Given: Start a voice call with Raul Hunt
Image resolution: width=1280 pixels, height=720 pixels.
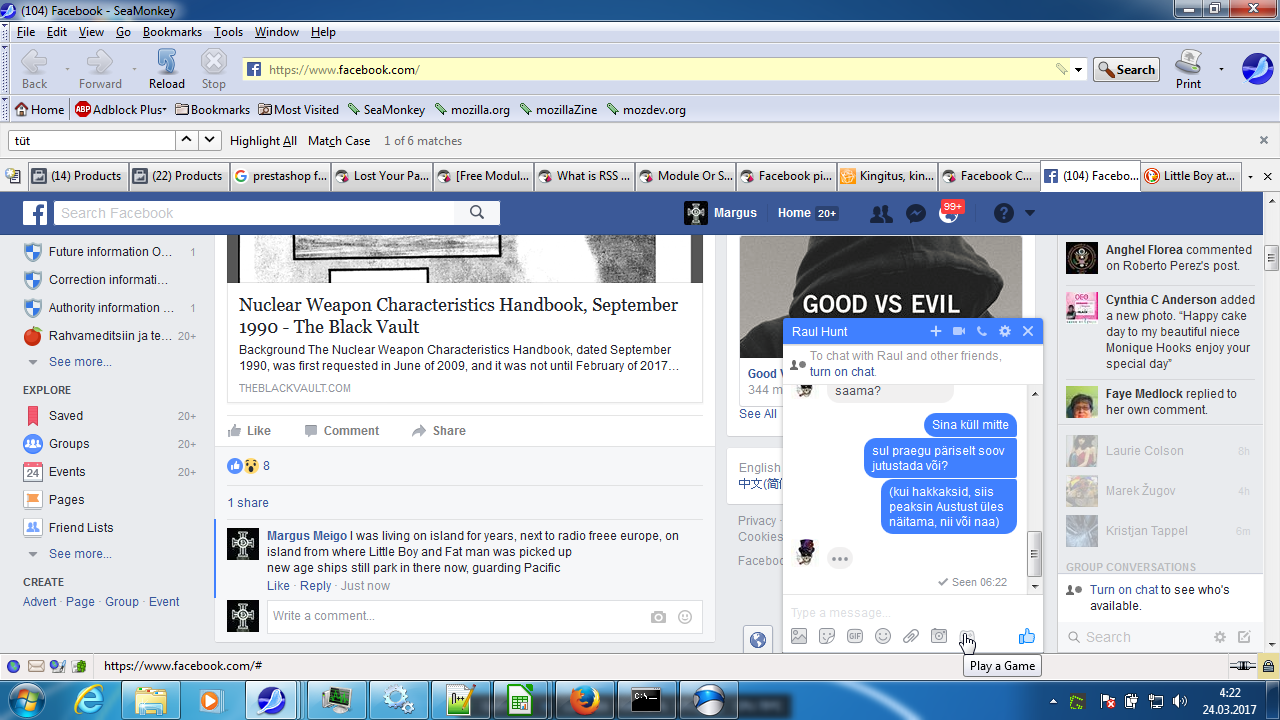Looking at the screenshot, I should [x=982, y=331].
